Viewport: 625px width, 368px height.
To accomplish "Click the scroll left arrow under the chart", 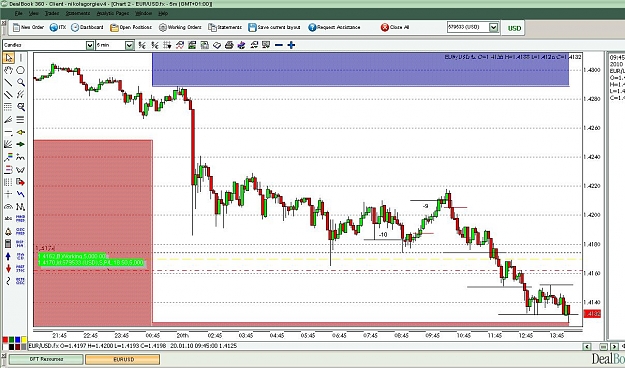I will tap(587, 346).
